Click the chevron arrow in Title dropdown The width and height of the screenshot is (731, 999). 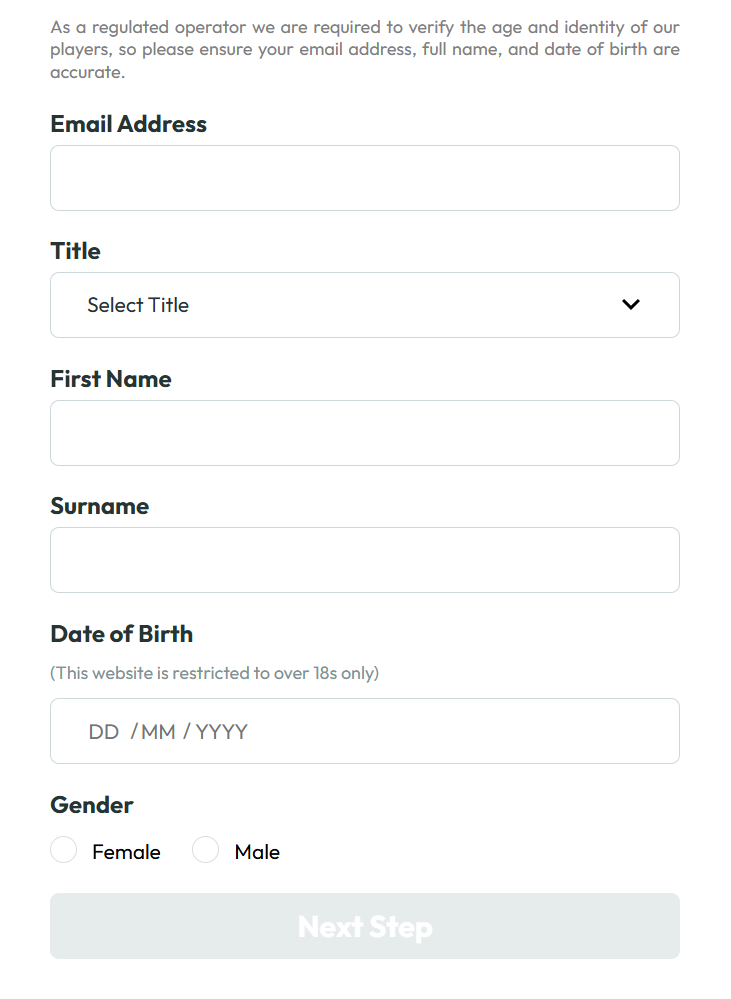tap(630, 305)
